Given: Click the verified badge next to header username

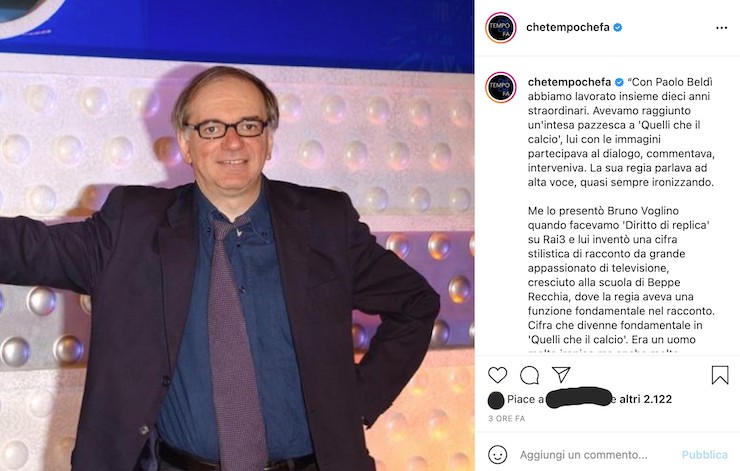Looking at the screenshot, I should tap(617, 27).
